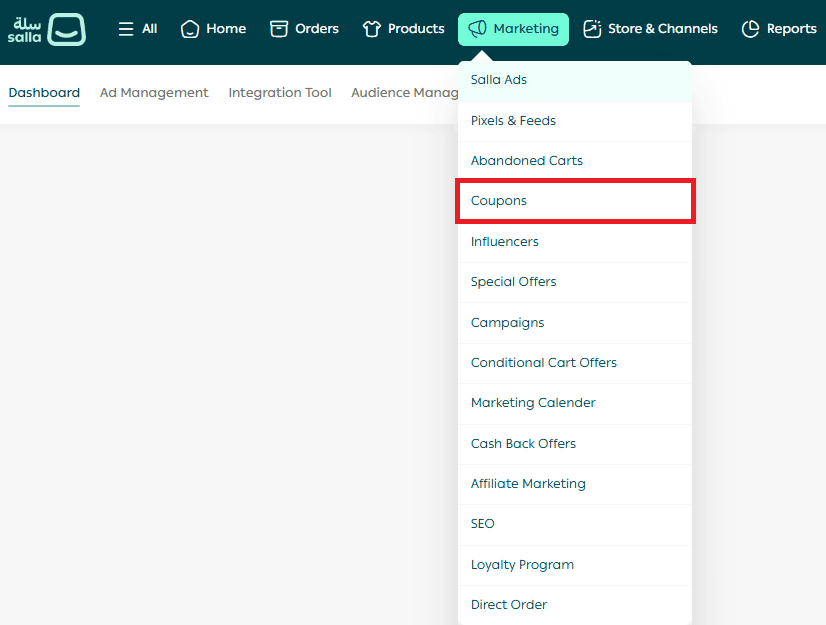Click the Salla logo icon
Viewport: 826px width, 625px height.
point(66,29)
